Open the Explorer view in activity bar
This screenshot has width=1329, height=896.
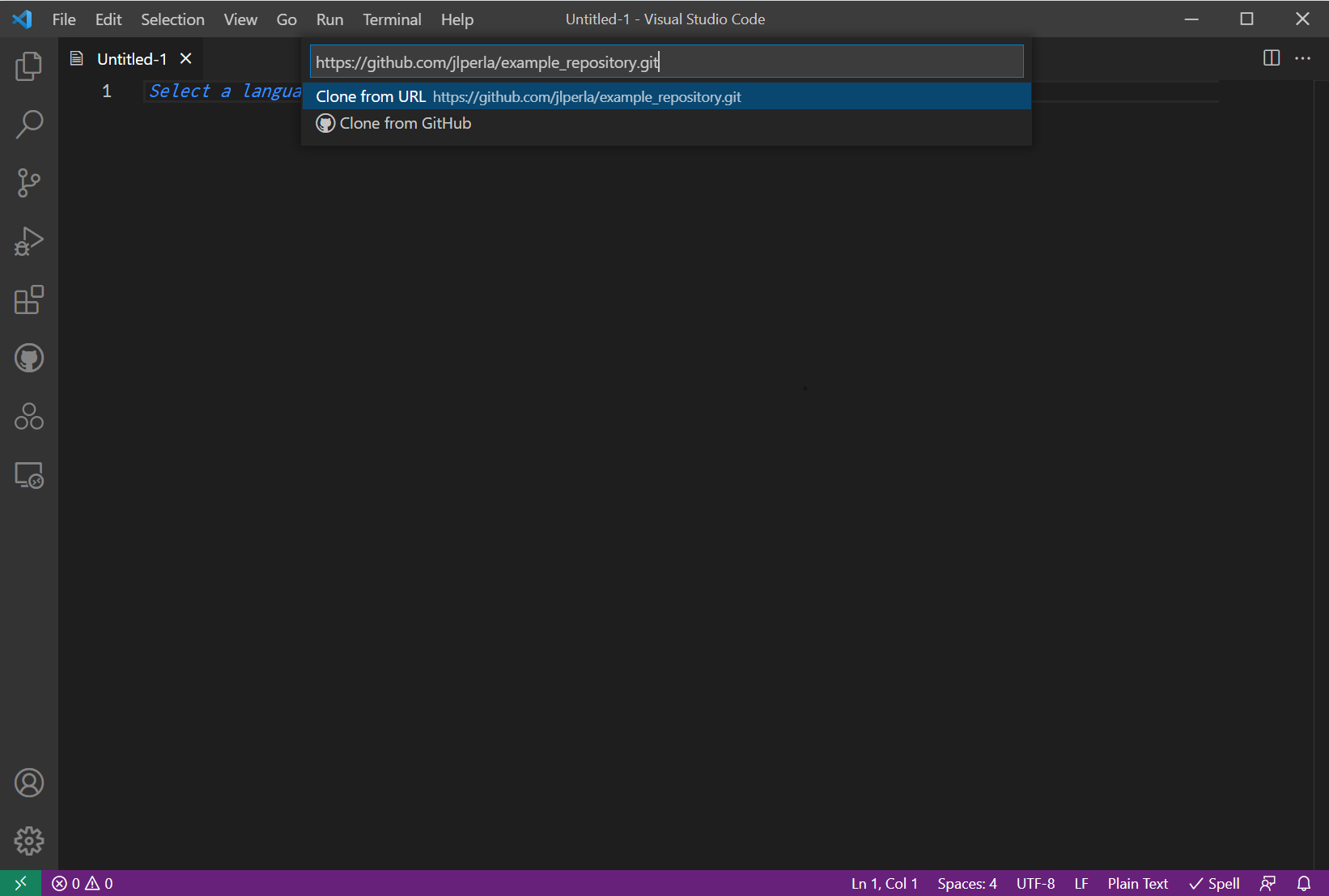point(29,66)
